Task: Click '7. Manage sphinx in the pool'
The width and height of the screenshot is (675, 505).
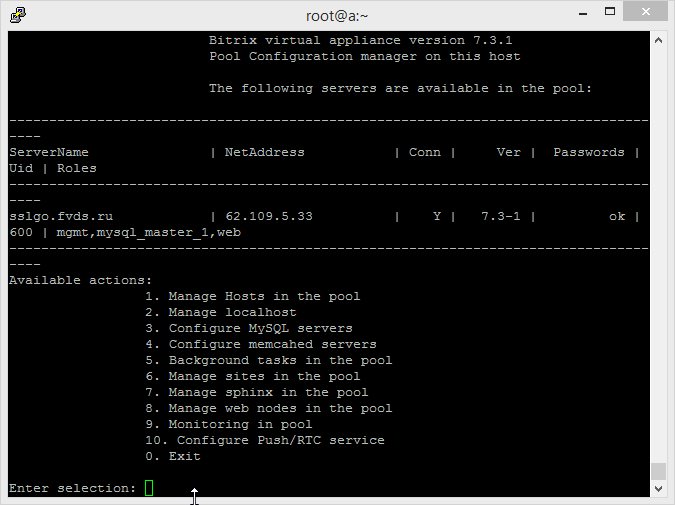Action: click(x=257, y=392)
